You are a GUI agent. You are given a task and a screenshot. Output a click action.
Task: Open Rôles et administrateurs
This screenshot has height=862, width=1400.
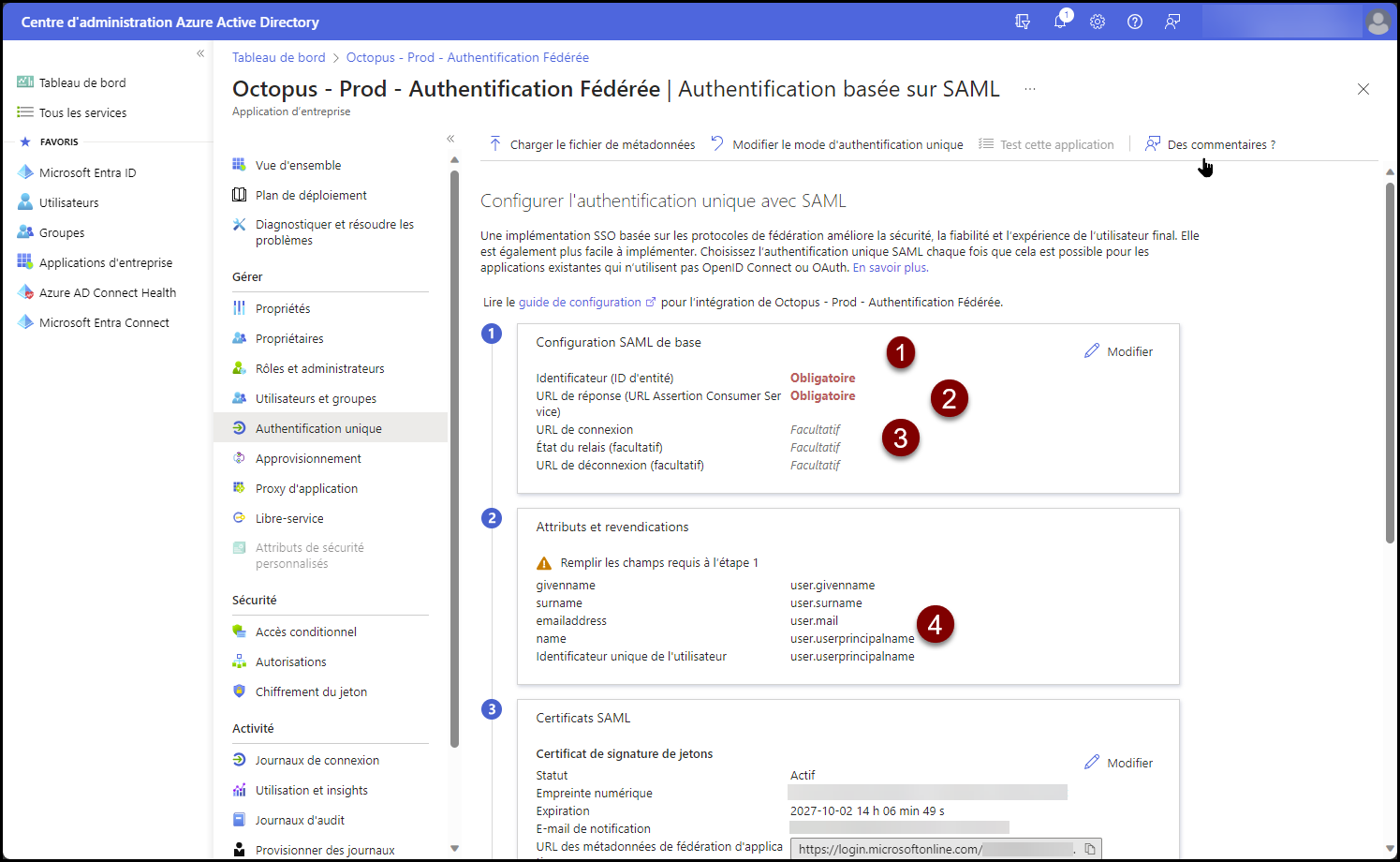click(x=308, y=368)
